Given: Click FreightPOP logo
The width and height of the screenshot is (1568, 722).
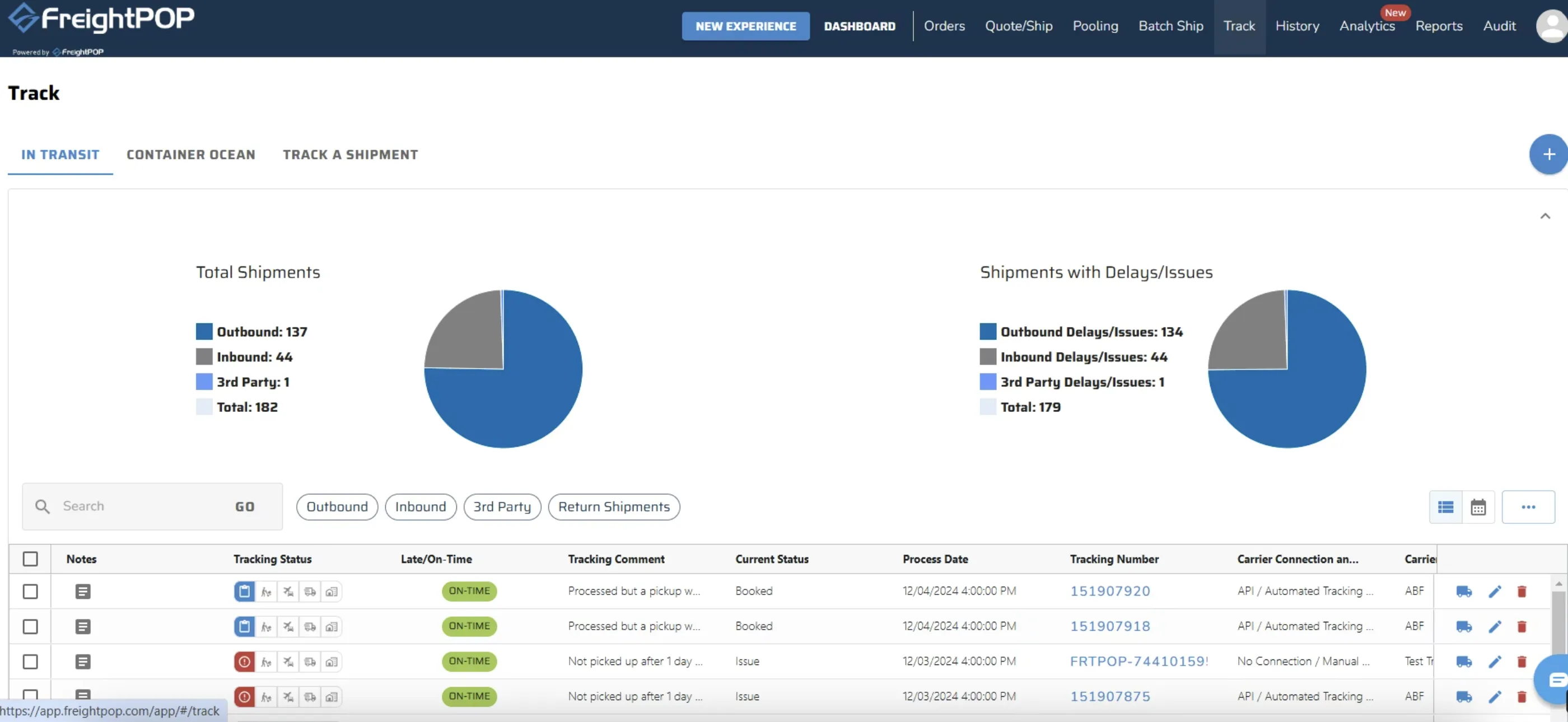Looking at the screenshot, I should 102,18.
